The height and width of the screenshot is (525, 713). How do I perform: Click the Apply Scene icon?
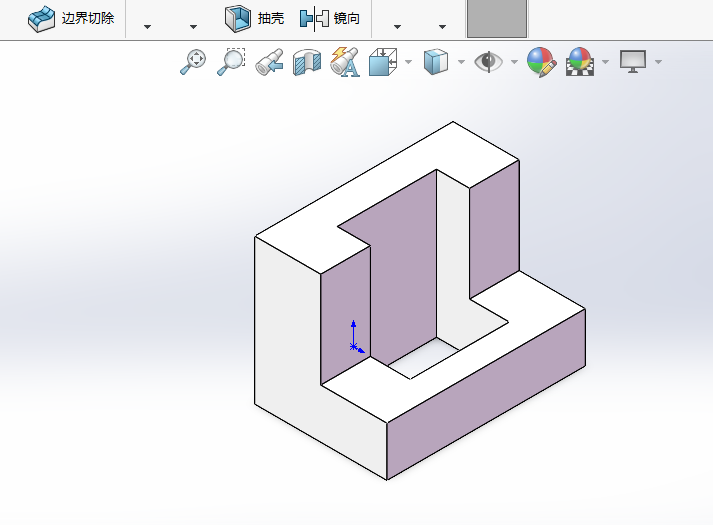(580, 62)
